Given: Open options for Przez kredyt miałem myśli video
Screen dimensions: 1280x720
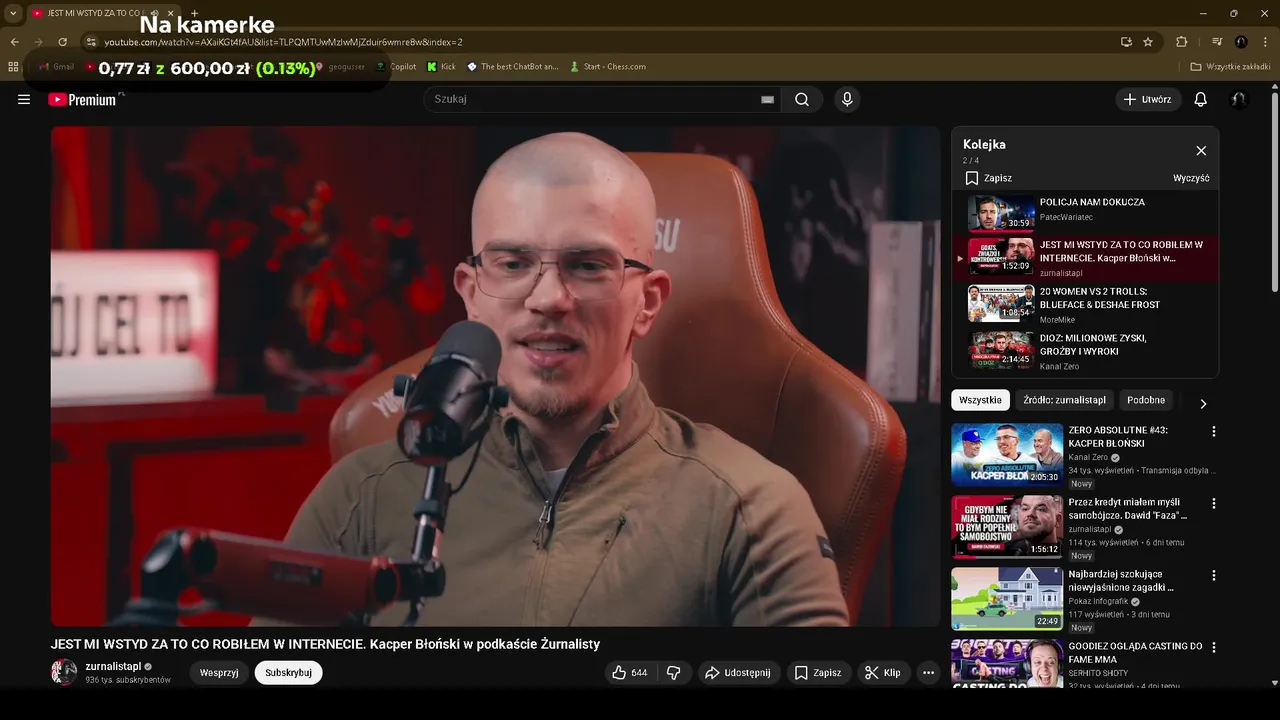Looking at the screenshot, I should tap(1214, 503).
